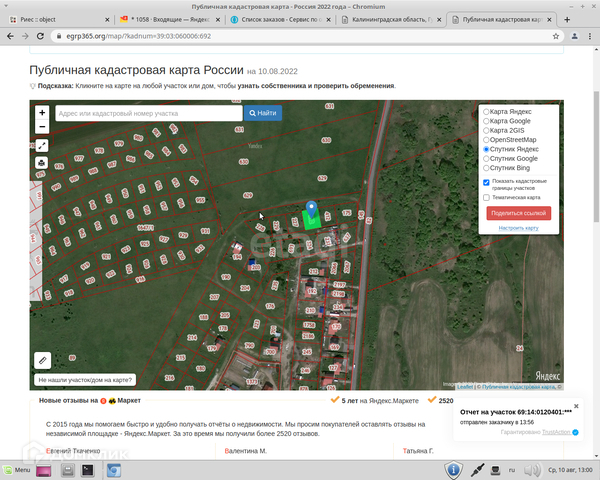Open the terminal from taskbar
600x480 pixels.
point(88,470)
